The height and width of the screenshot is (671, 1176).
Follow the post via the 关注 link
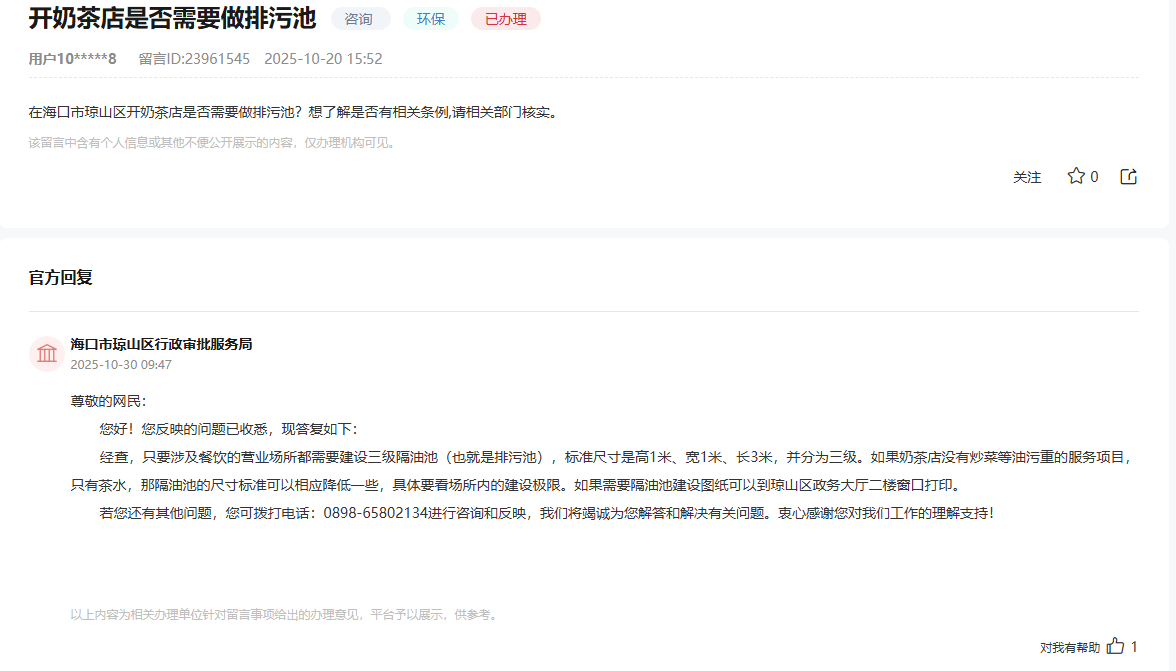(x=1026, y=176)
